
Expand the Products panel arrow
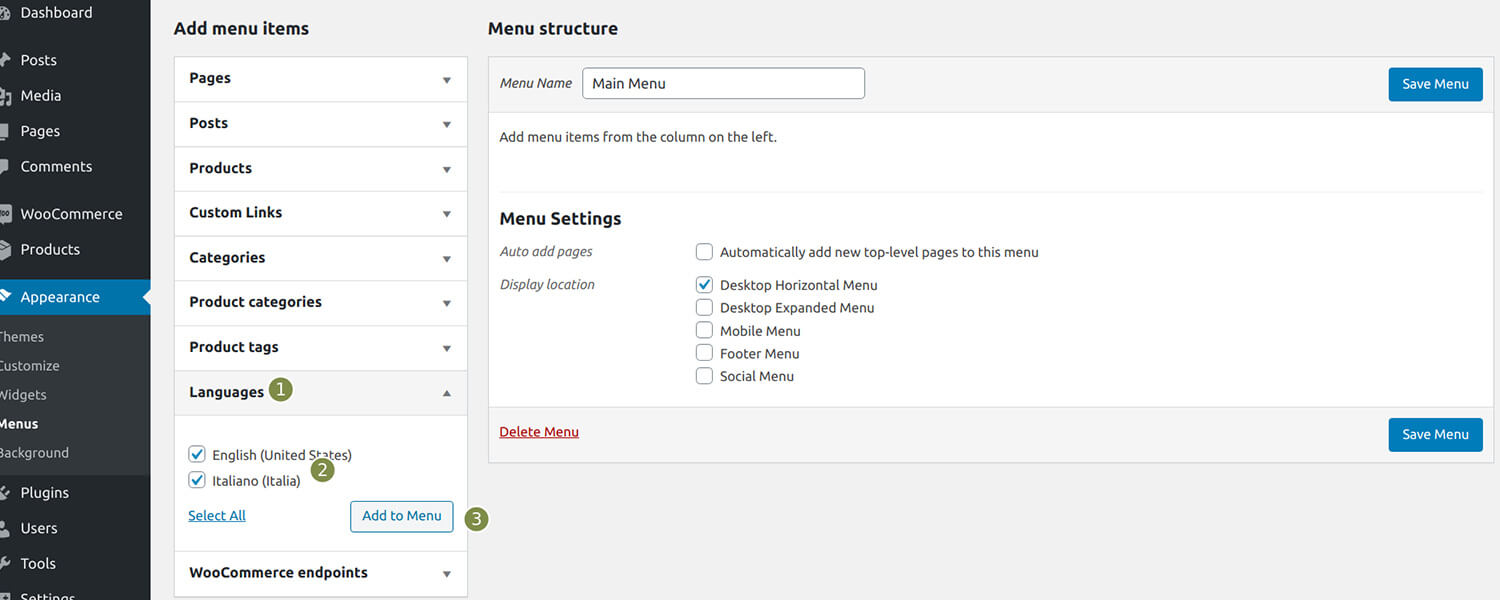click(x=447, y=170)
